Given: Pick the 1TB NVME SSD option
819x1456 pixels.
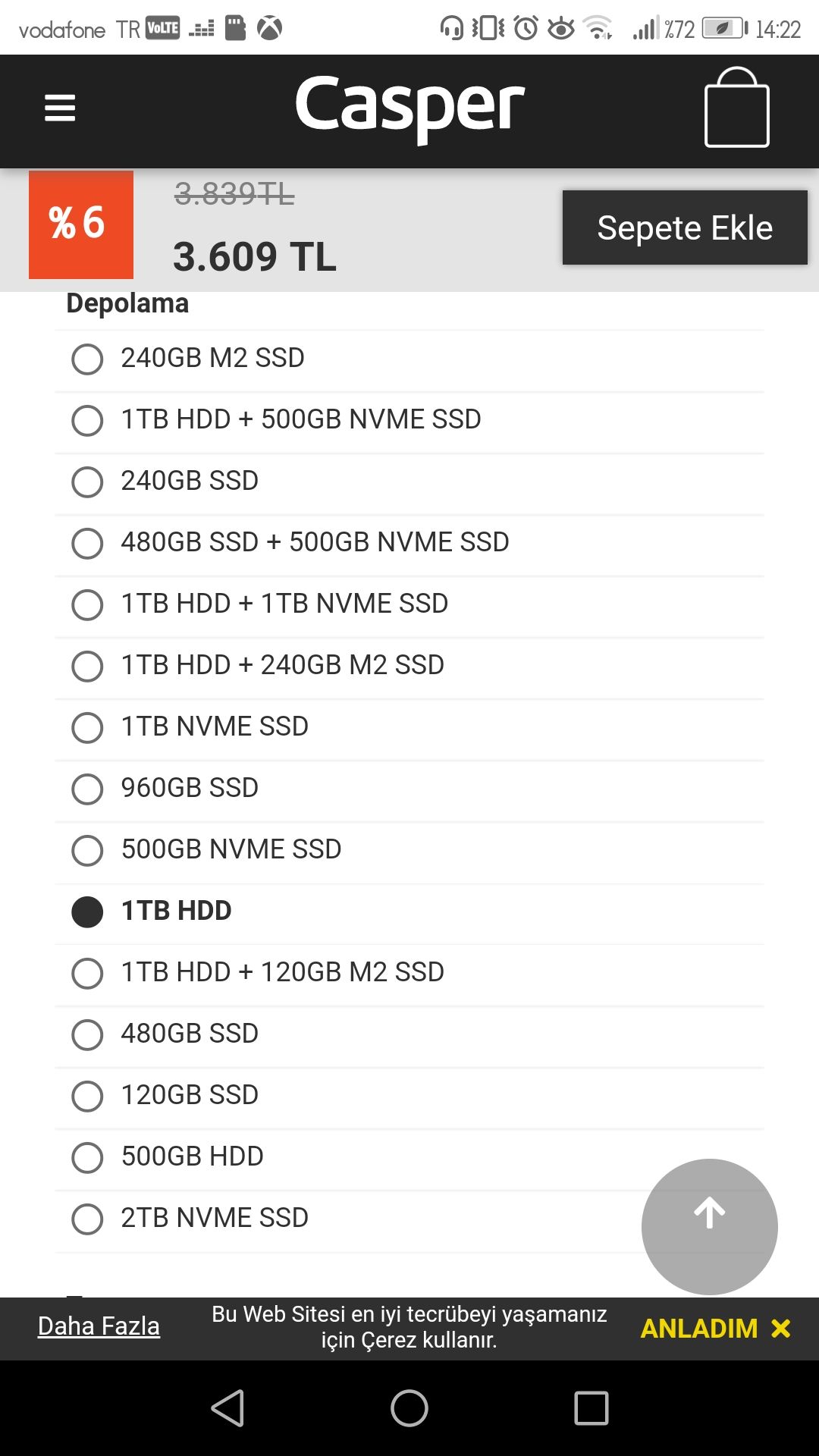Looking at the screenshot, I should [x=87, y=727].
